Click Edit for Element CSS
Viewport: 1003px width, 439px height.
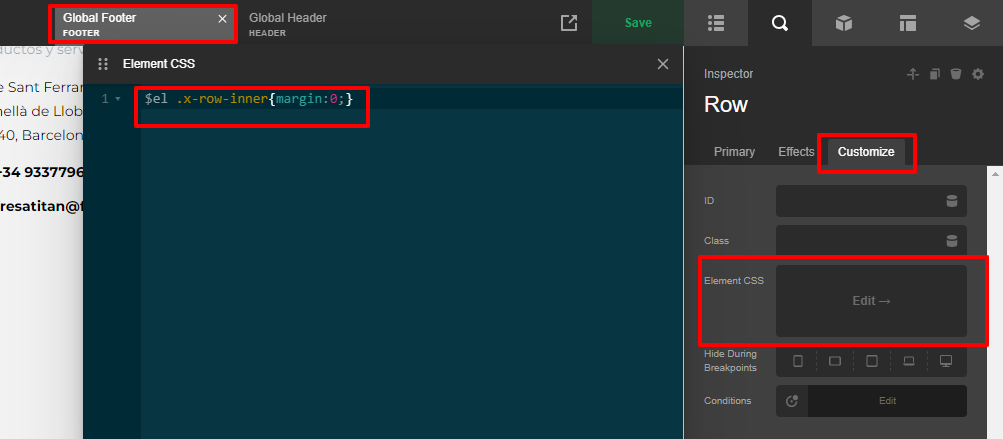click(x=871, y=301)
